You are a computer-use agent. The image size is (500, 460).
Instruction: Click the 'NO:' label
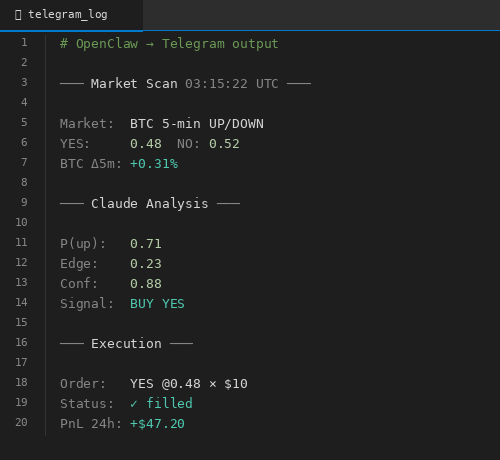click(x=188, y=144)
